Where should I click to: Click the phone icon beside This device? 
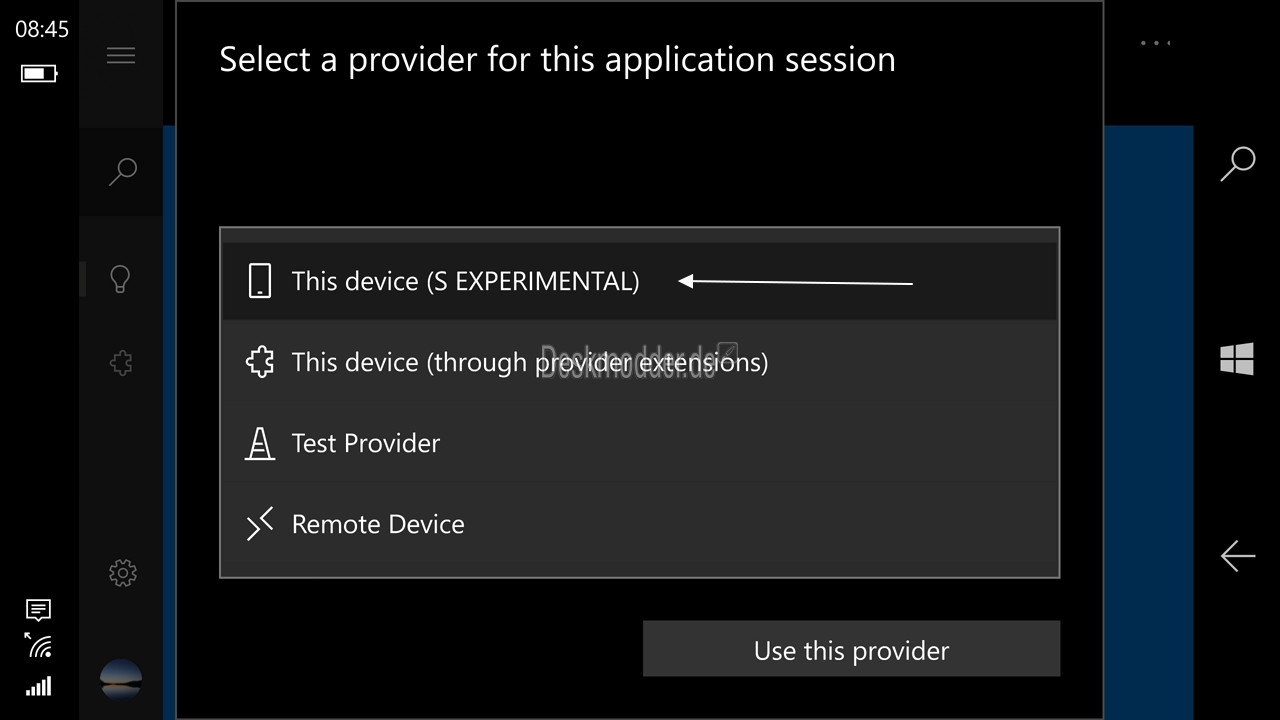(x=260, y=281)
